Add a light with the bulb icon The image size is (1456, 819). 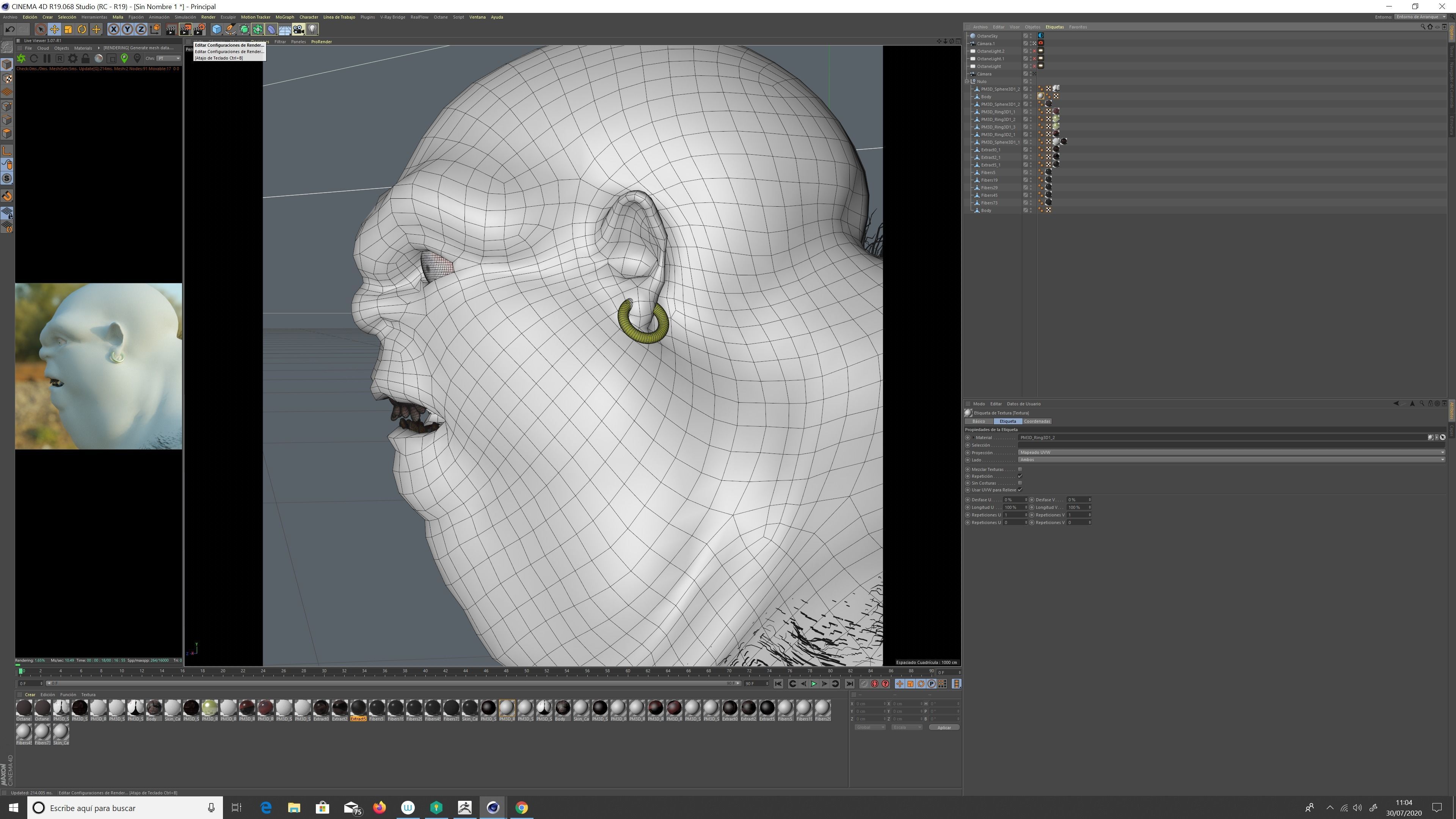312,30
